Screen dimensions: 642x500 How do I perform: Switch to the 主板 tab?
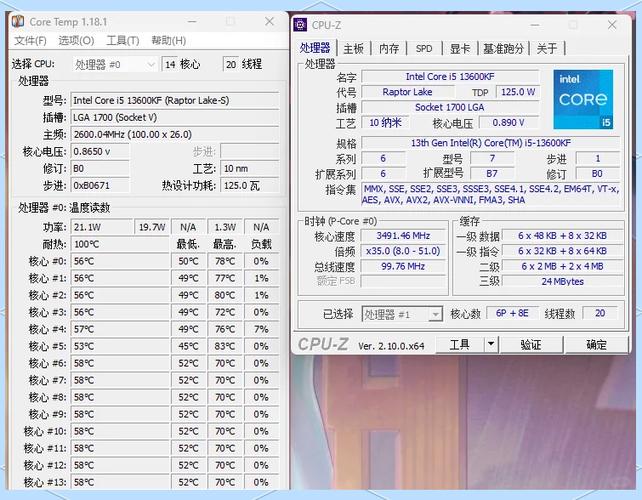tap(353, 48)
